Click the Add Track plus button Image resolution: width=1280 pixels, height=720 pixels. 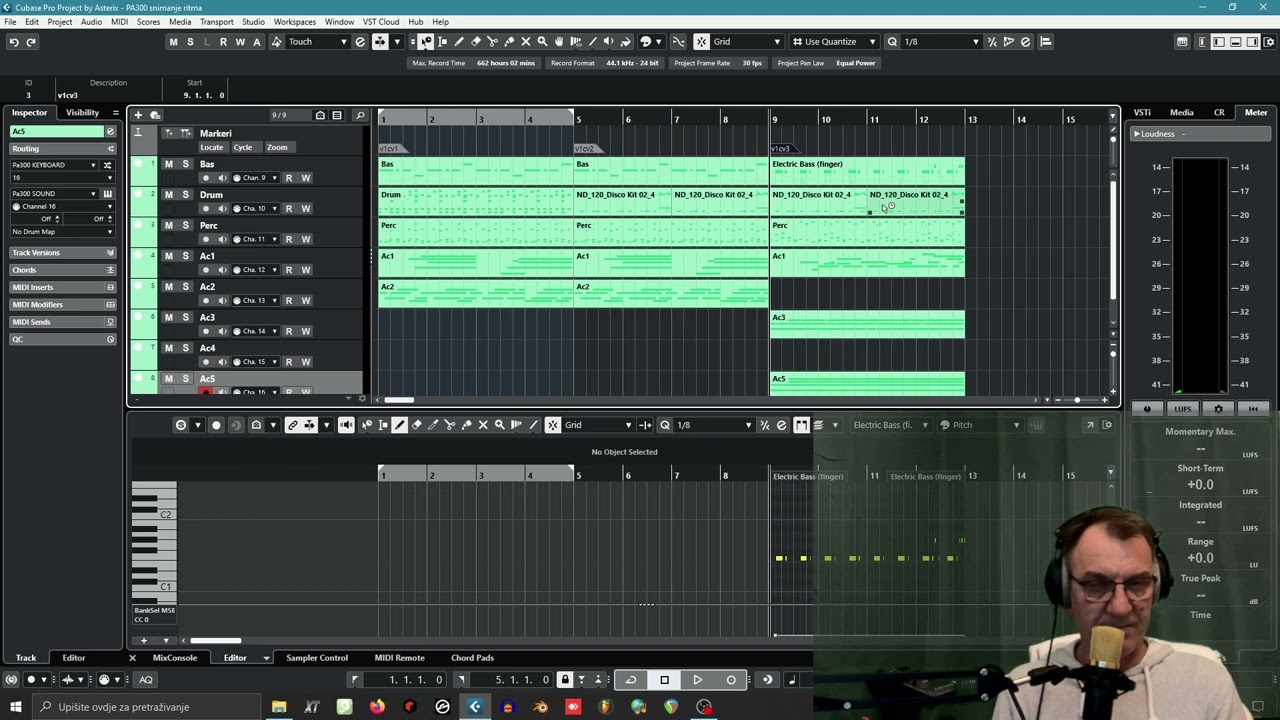[138, 115]
